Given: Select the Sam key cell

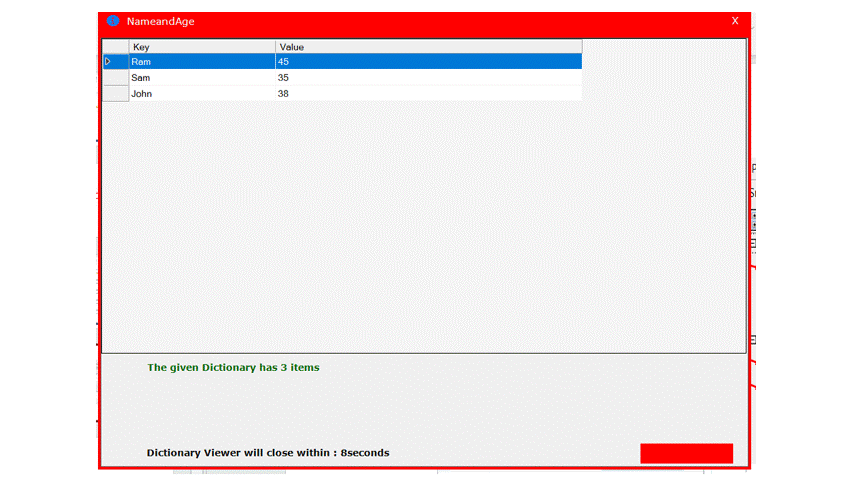Looking at the screenshot, I should click(x=202, y=78).
